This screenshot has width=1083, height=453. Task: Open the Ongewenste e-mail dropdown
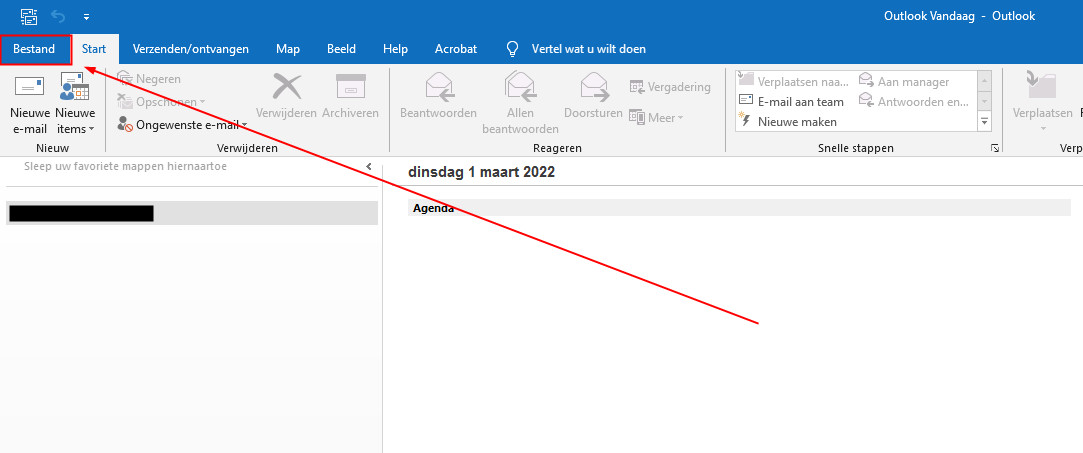click(x=182, y=124)
